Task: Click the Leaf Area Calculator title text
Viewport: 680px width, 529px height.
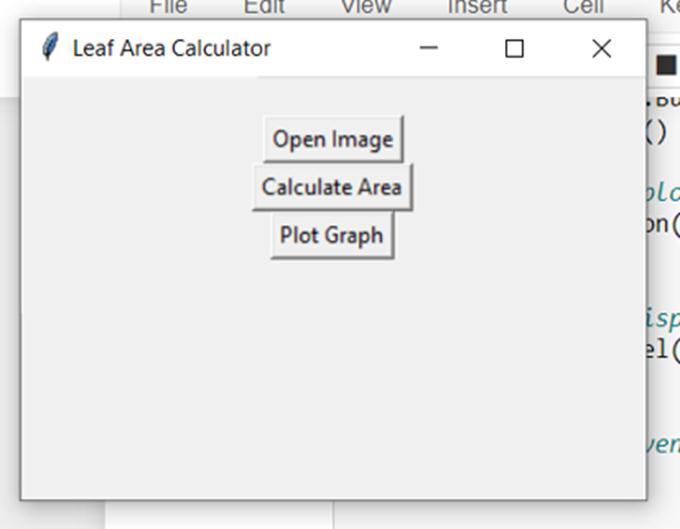Action: tap(172, 48)
